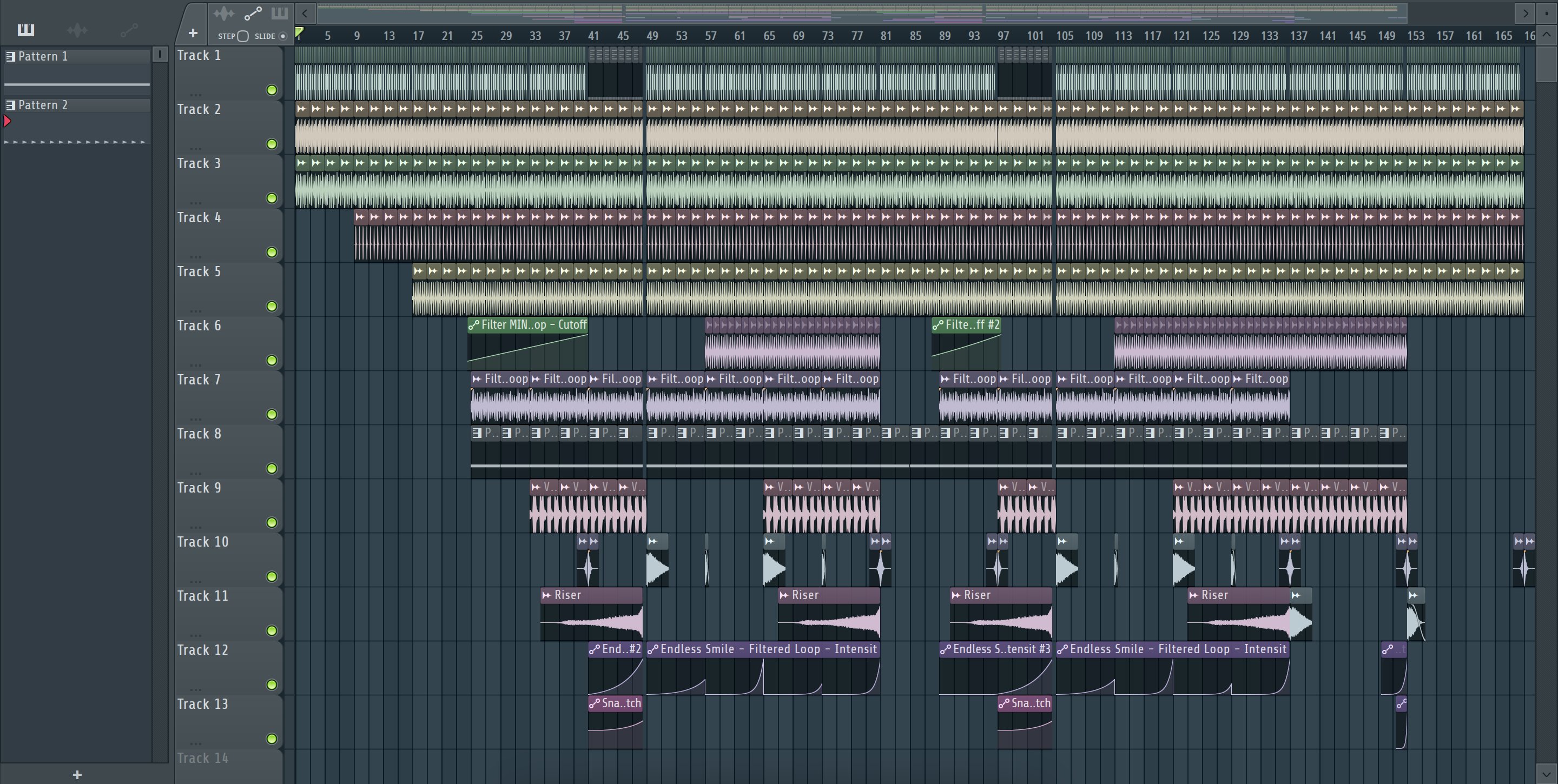This screenshot has width=1558, height=784.
Task: Open first Riser clip menu on Track 11
Action: click(x=547, y=595)
